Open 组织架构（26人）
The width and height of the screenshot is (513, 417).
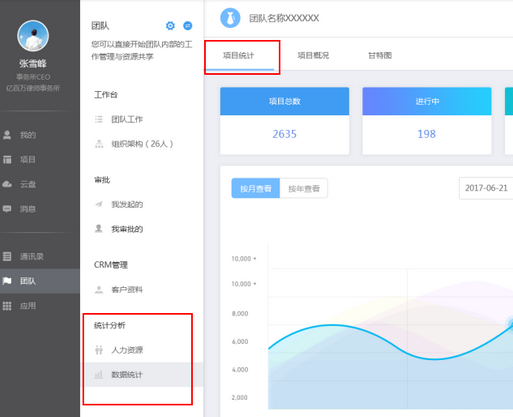[142, 144]
